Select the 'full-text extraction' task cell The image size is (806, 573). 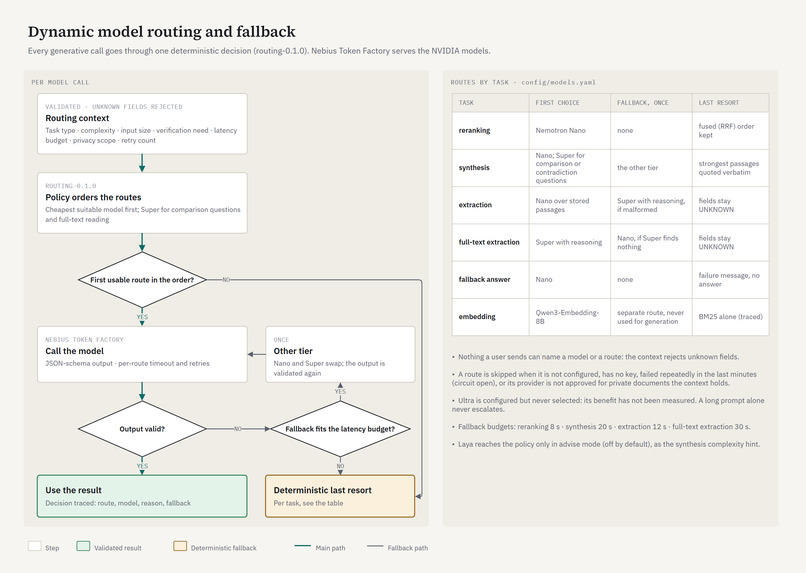coord(490,242)
